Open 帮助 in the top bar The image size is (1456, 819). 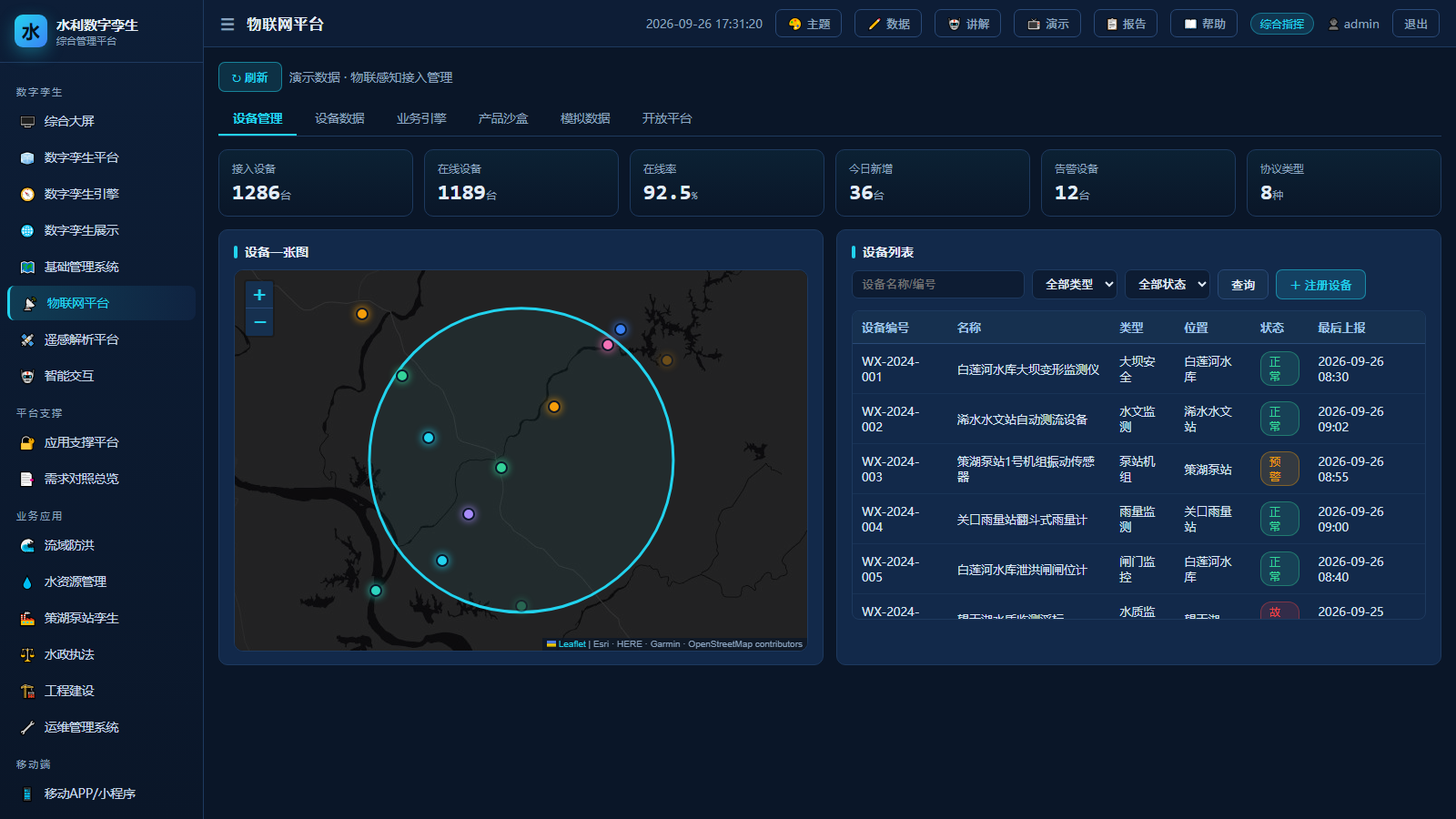click(x=1204, y=24)
